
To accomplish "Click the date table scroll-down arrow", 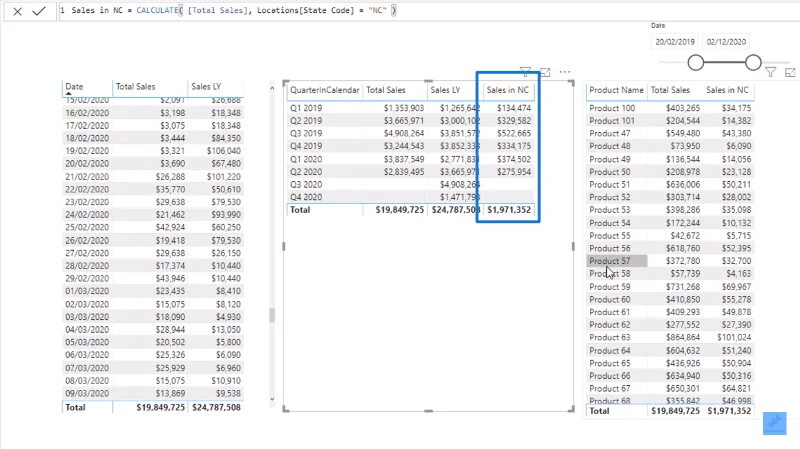I will (x=272, y=399).
